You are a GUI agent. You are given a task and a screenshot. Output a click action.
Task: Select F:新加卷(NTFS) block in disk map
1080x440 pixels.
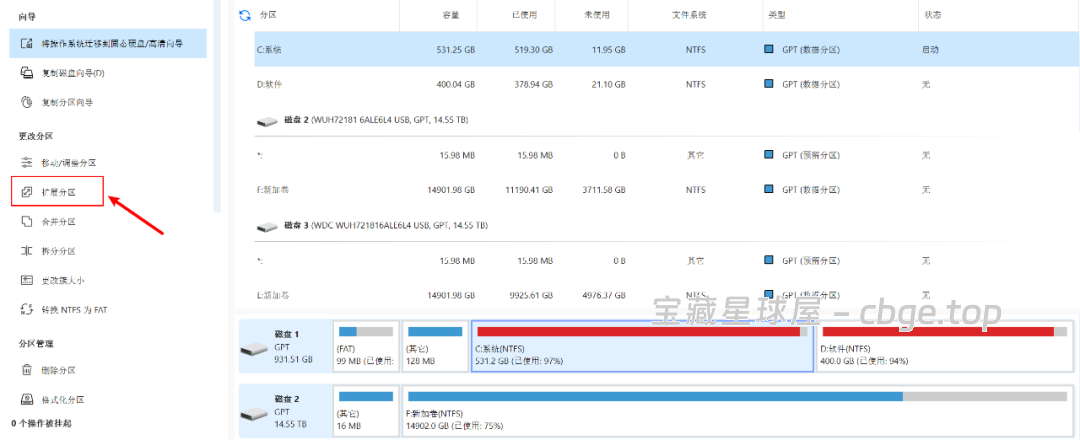click(x=738, y=412)
